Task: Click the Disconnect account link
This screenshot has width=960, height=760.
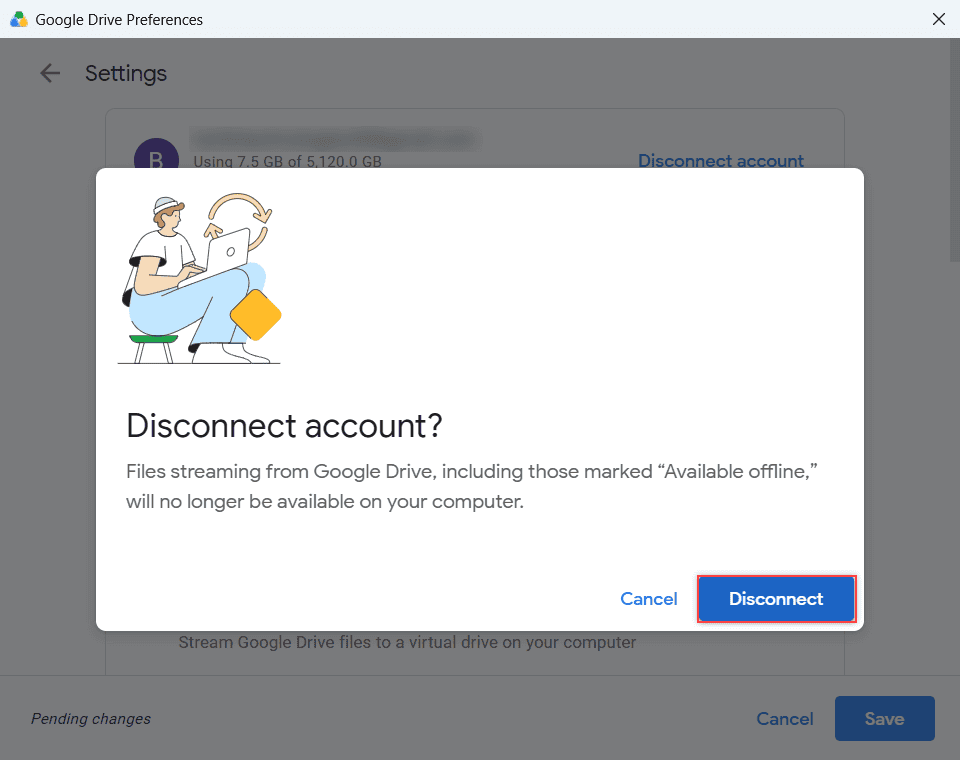Action: click(x=721, y=160)
